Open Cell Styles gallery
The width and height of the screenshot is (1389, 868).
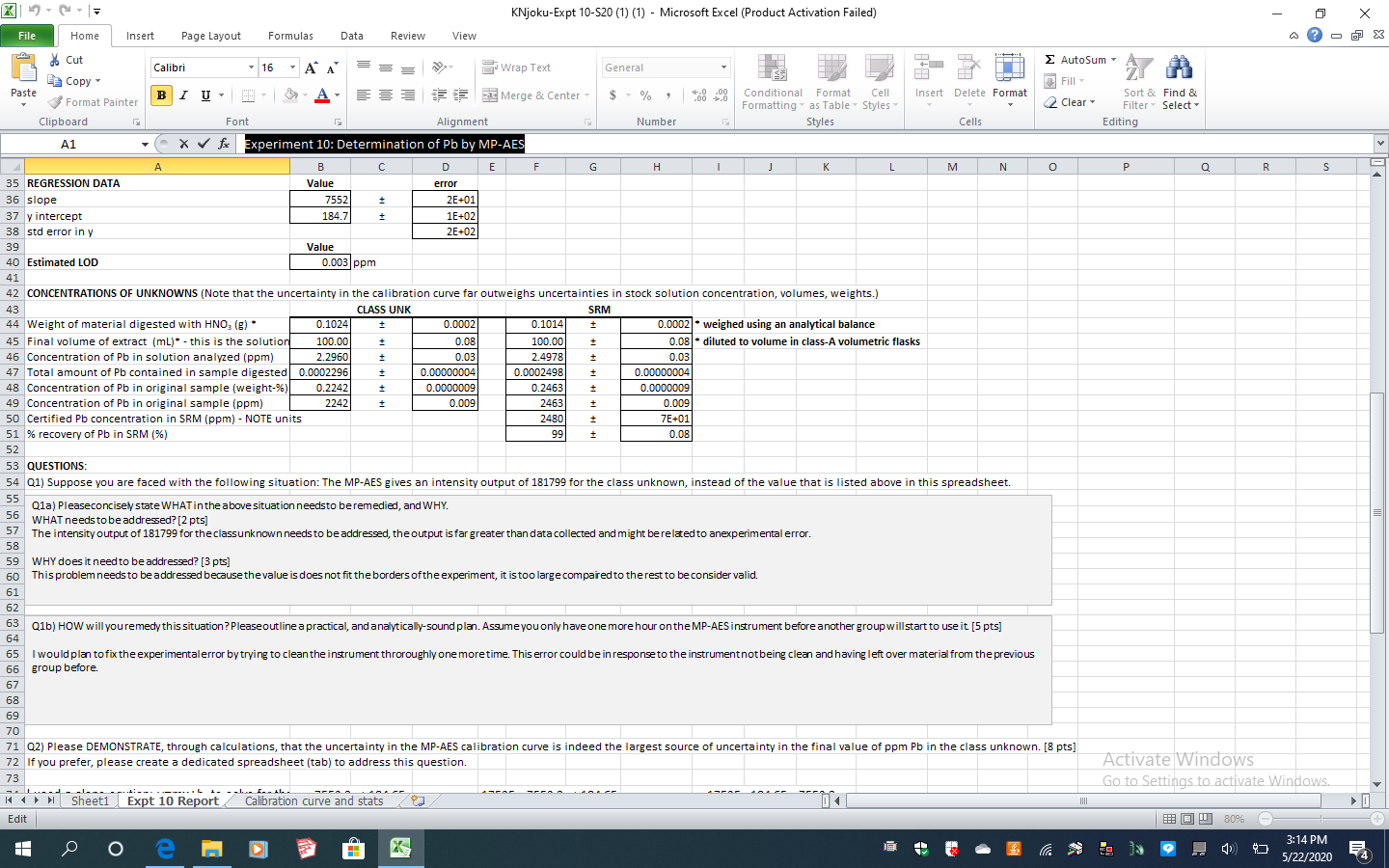[880, 84]
